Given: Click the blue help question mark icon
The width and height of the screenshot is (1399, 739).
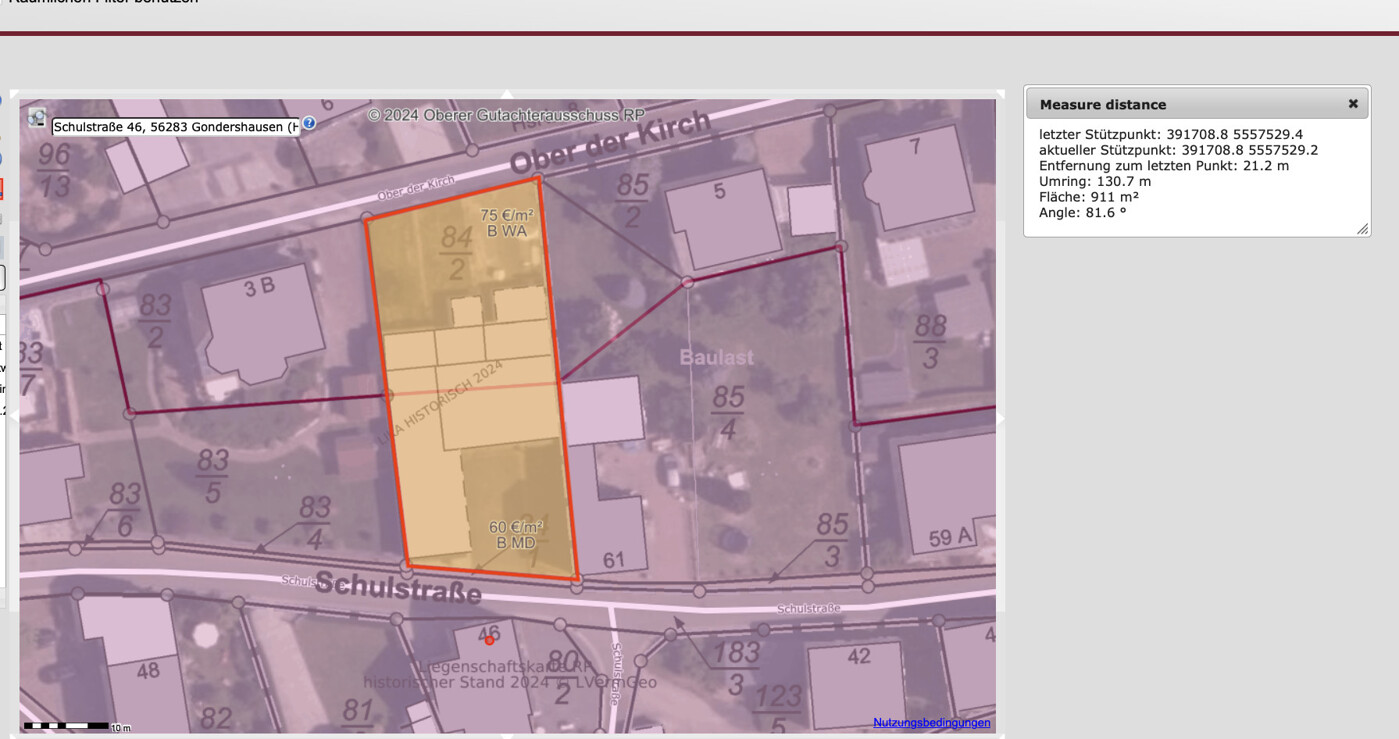Looking at the screenshot, I should tap(309, 123).
